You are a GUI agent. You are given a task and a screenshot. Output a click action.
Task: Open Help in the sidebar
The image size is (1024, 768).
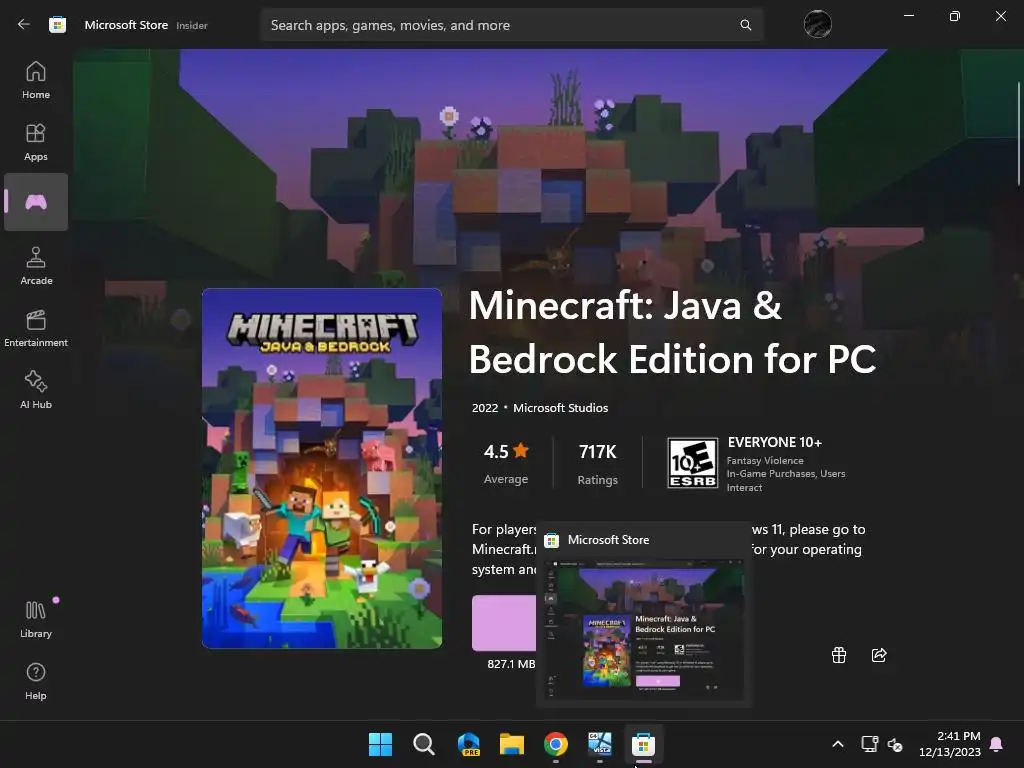[36, 681]
